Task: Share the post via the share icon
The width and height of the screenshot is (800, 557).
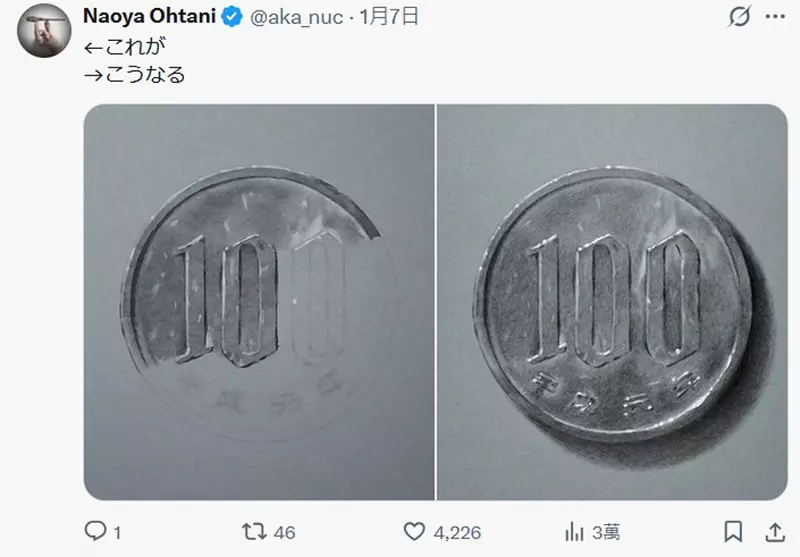Action: (x=774, y=531)
